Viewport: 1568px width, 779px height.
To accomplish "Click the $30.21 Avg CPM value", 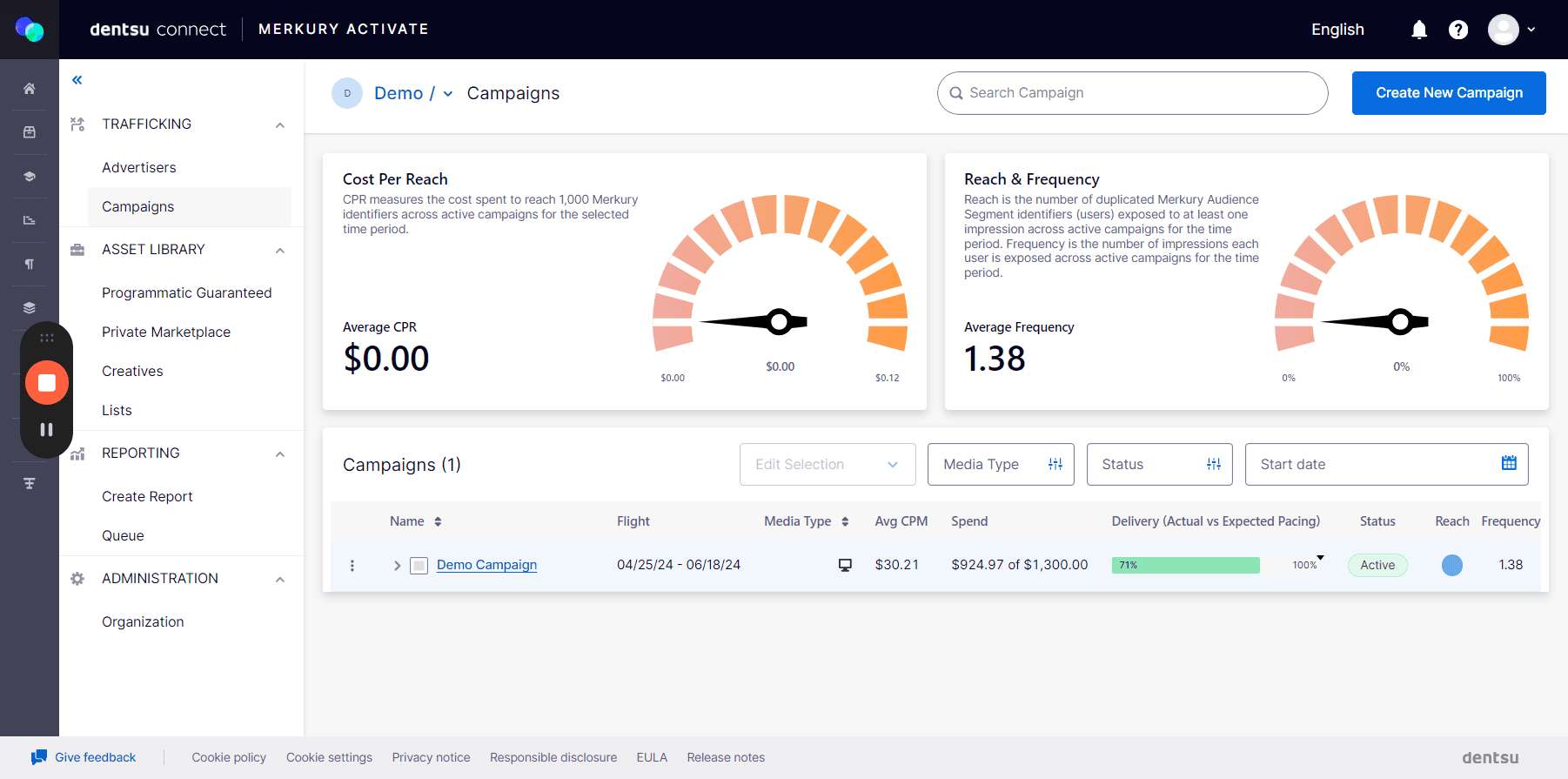I will point(896,565).
